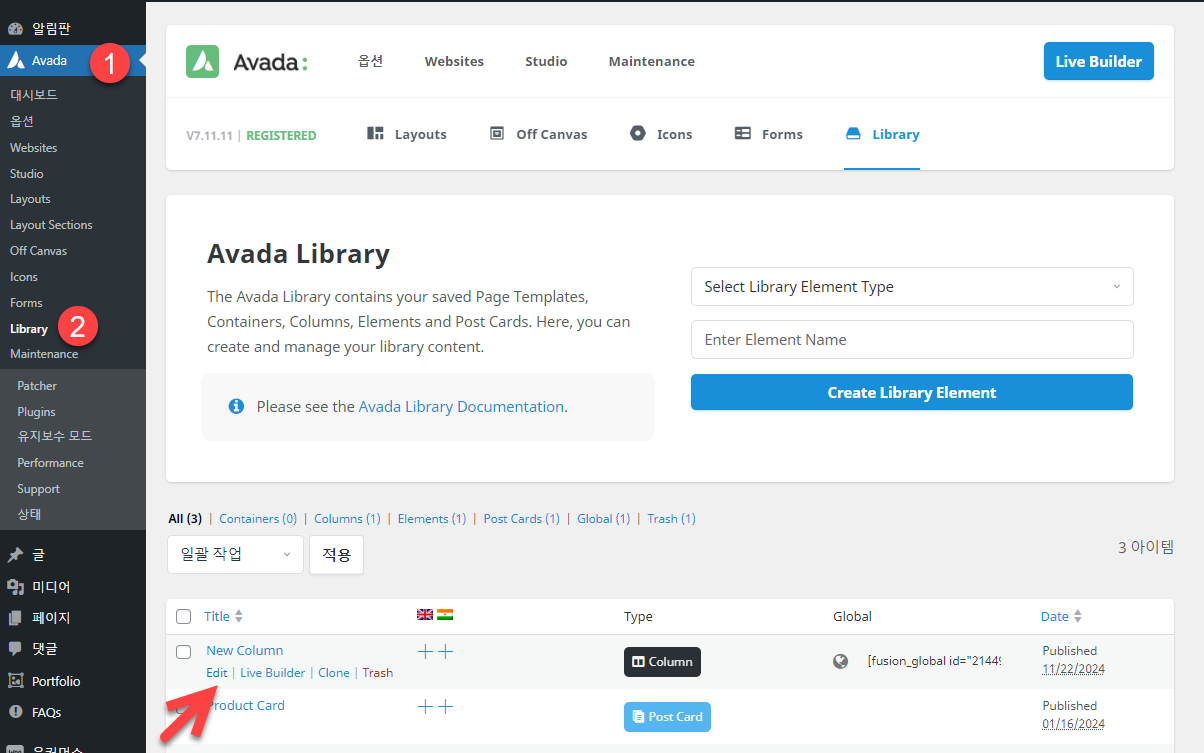Click the India flag language column icon
The image size is (1204, 753).
pyautogui.click(x=445, y=615)
